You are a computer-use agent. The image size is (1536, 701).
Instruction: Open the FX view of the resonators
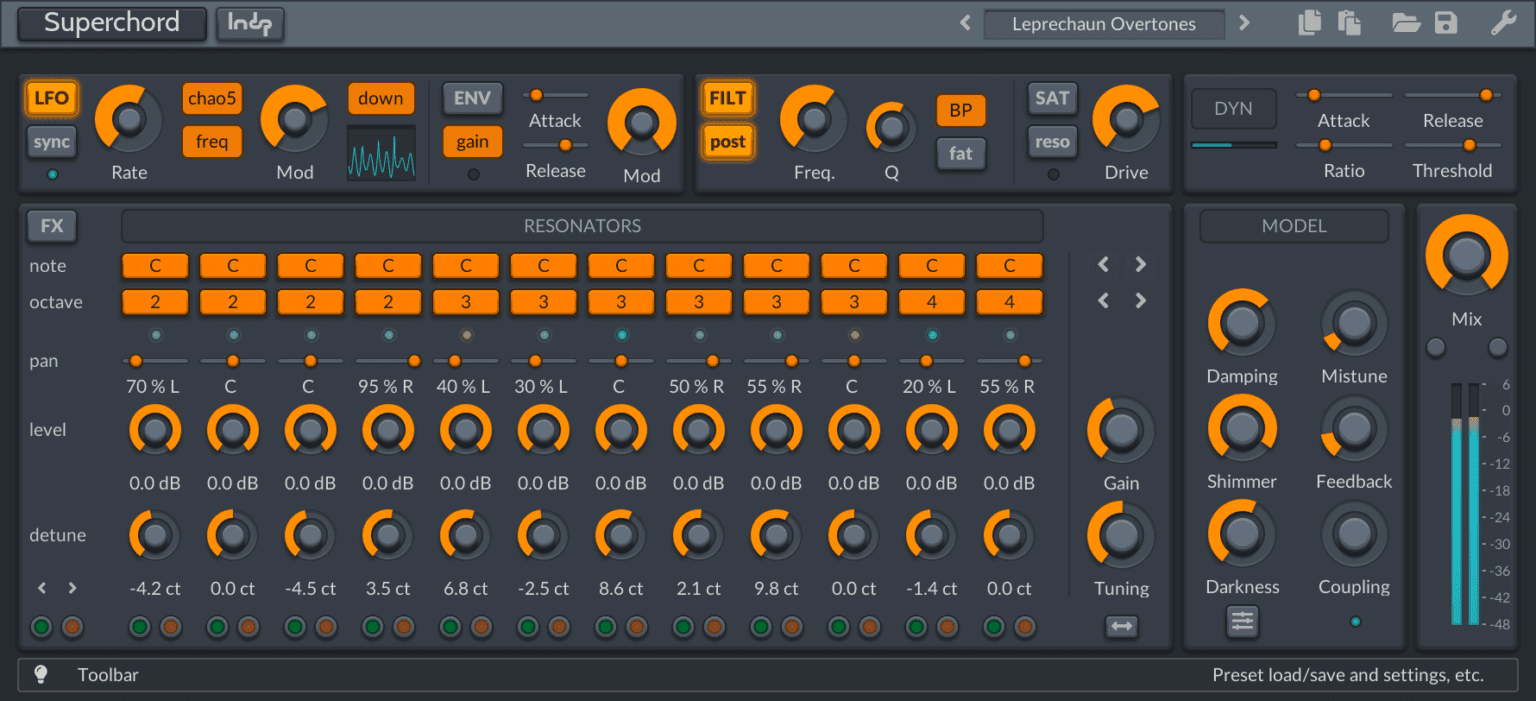[51, 225]
